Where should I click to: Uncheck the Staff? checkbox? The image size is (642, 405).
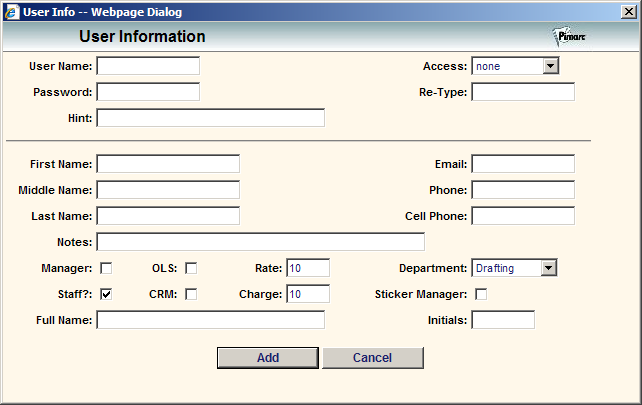point(106,294)
